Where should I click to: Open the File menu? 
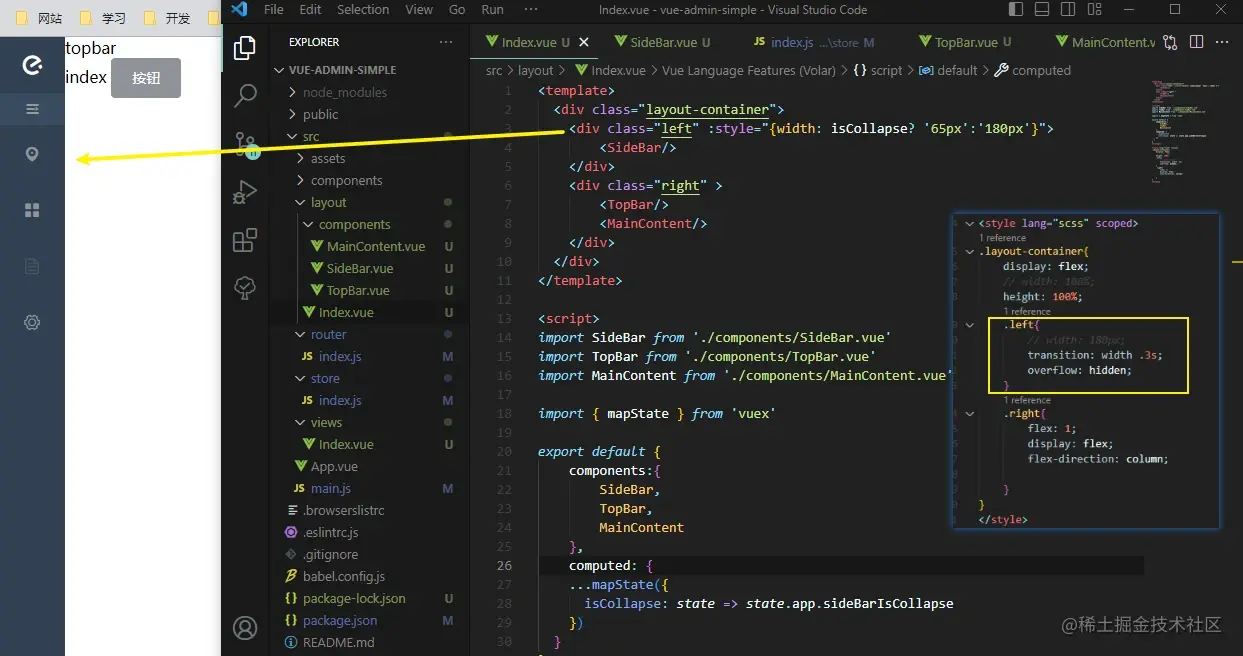pyautogui.click(x=273, y=9)
